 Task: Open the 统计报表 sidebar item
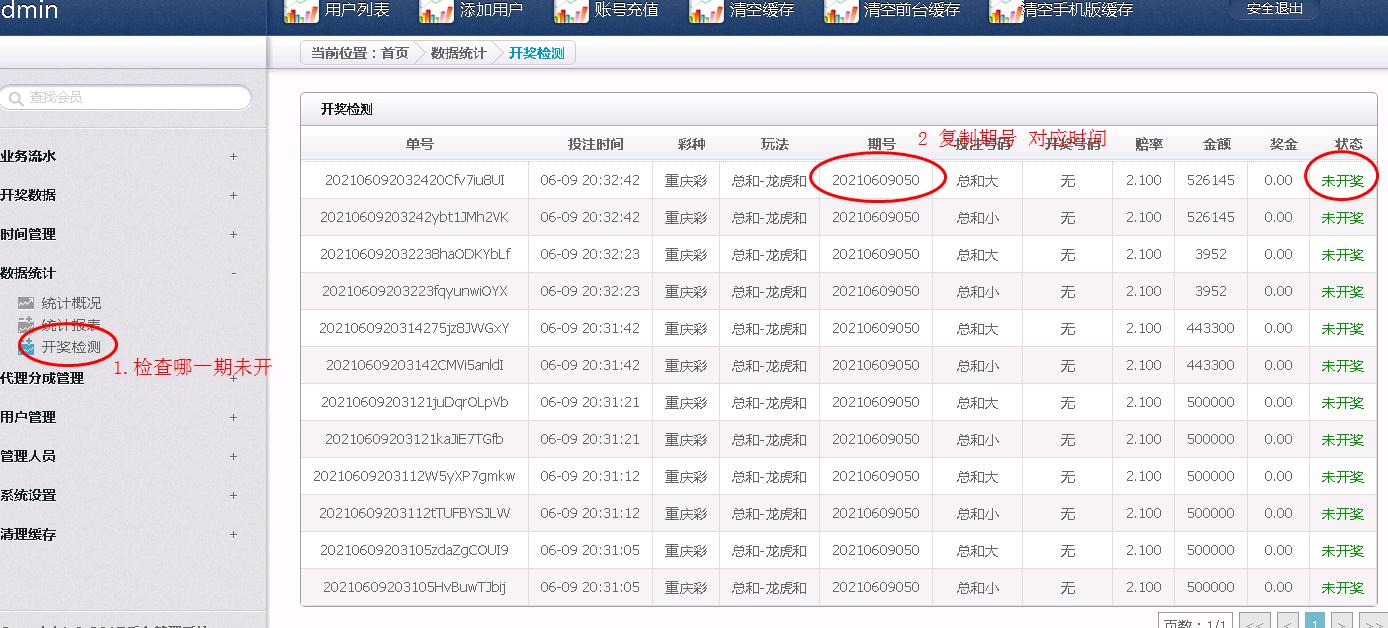[x=71, y=325]
